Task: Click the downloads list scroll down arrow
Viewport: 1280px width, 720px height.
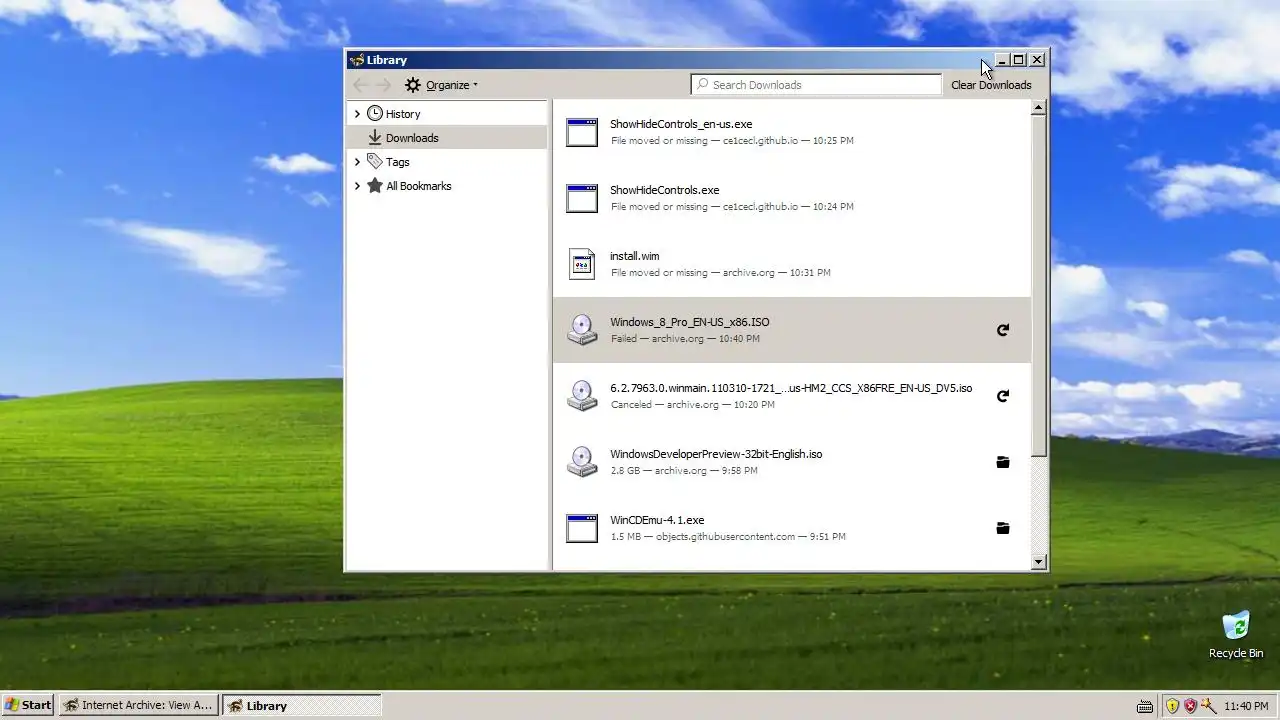Action: tap(1039, 562)
